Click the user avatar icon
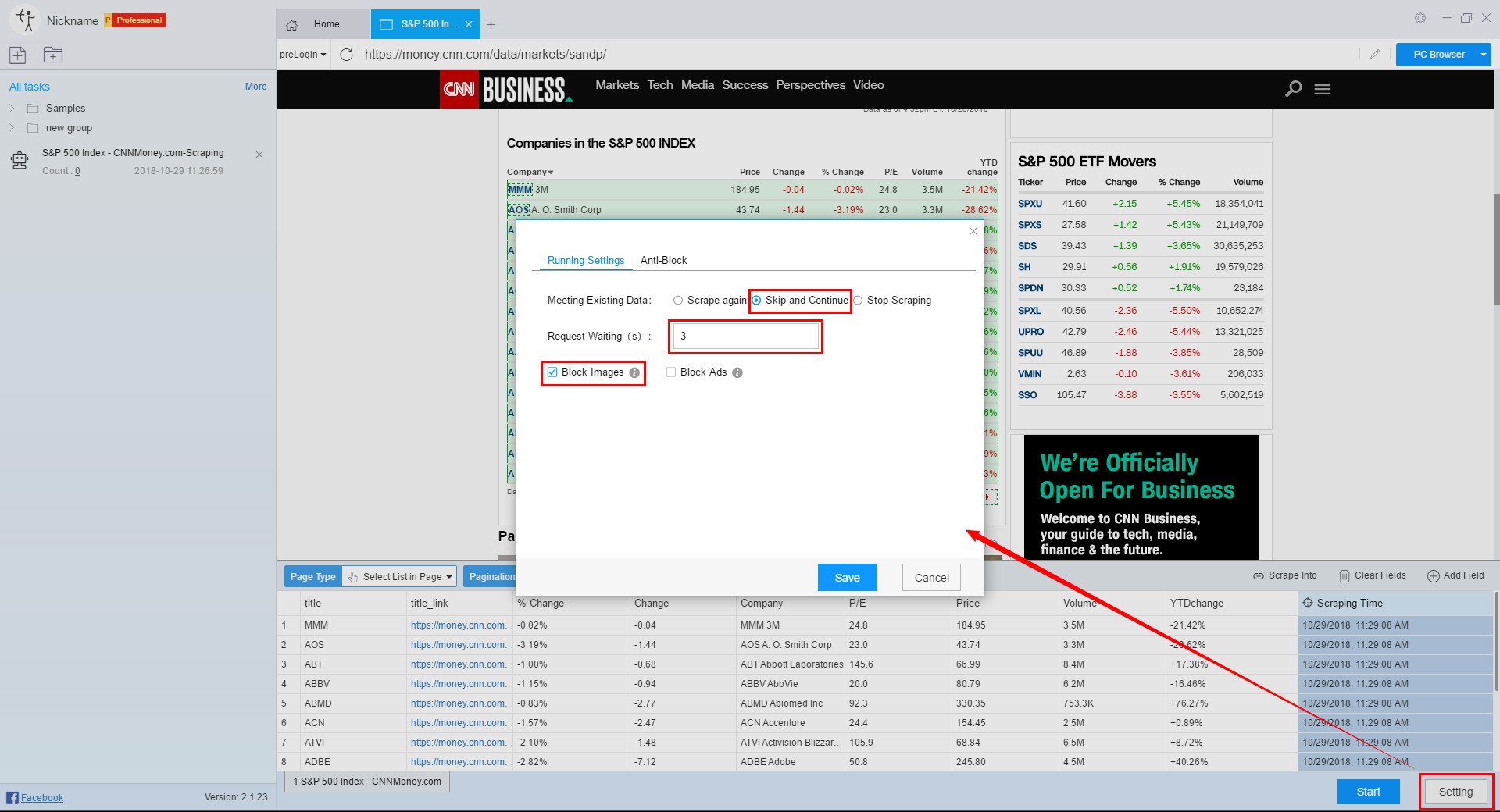This screenshot has height=812, width=1500. pyautogui.click(x=26, y=20)
